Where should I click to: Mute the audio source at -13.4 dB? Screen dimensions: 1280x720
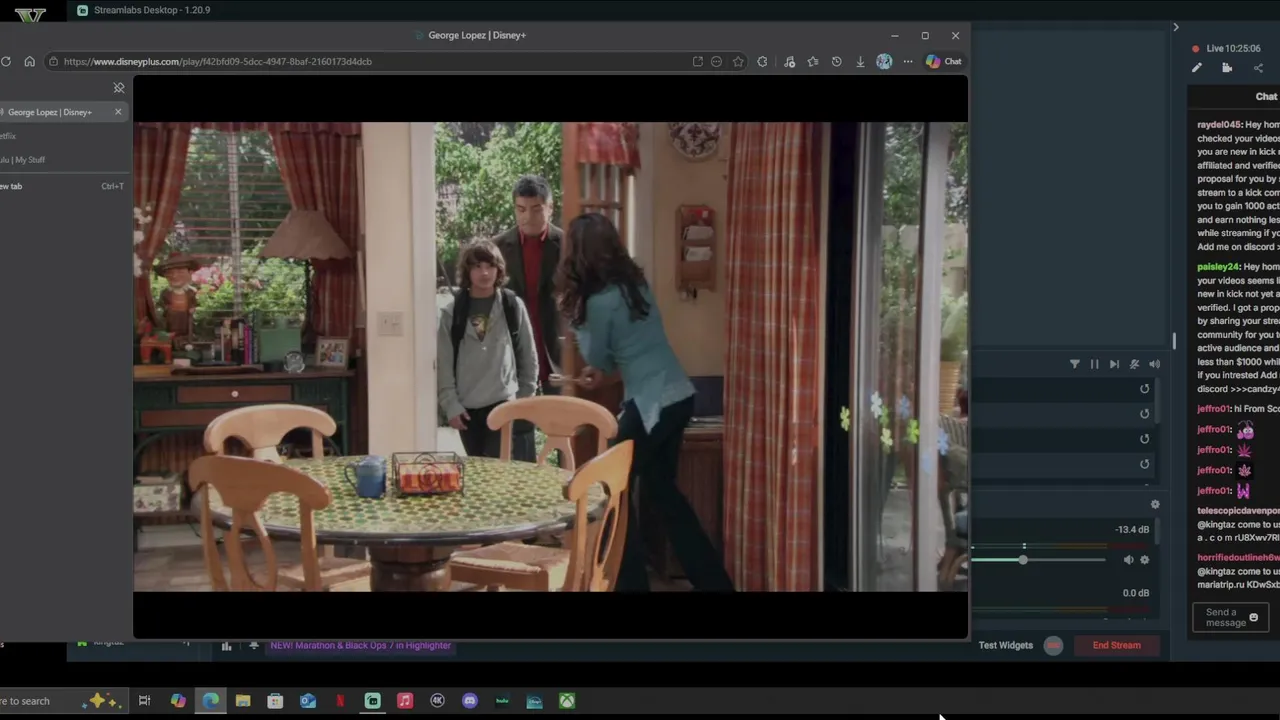tap(1129, 560)
